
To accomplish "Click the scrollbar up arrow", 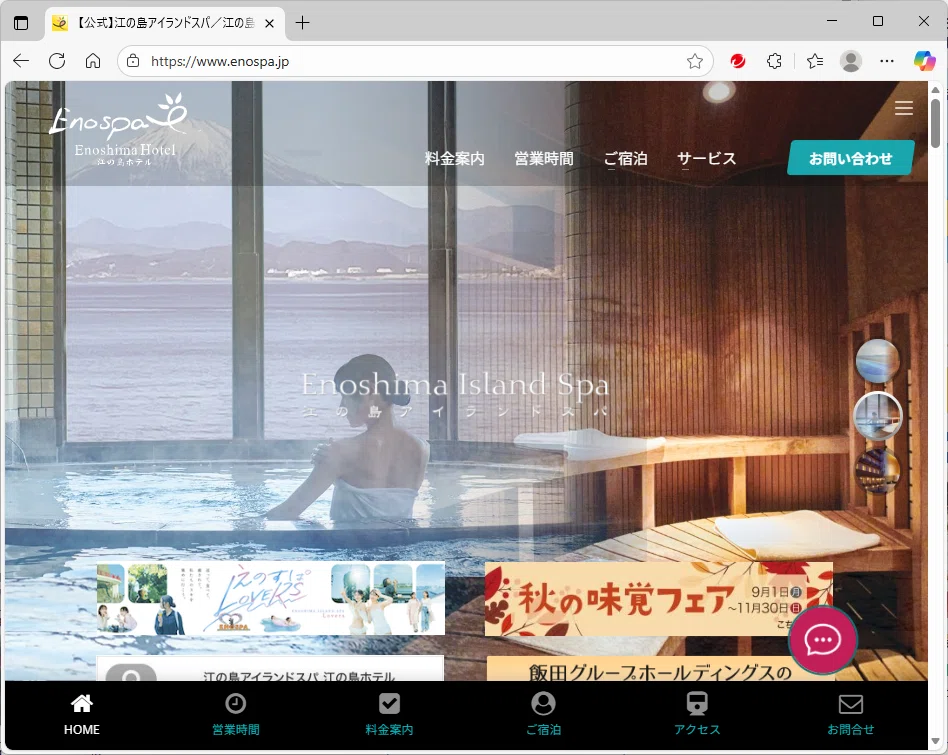I will point(935,90).
